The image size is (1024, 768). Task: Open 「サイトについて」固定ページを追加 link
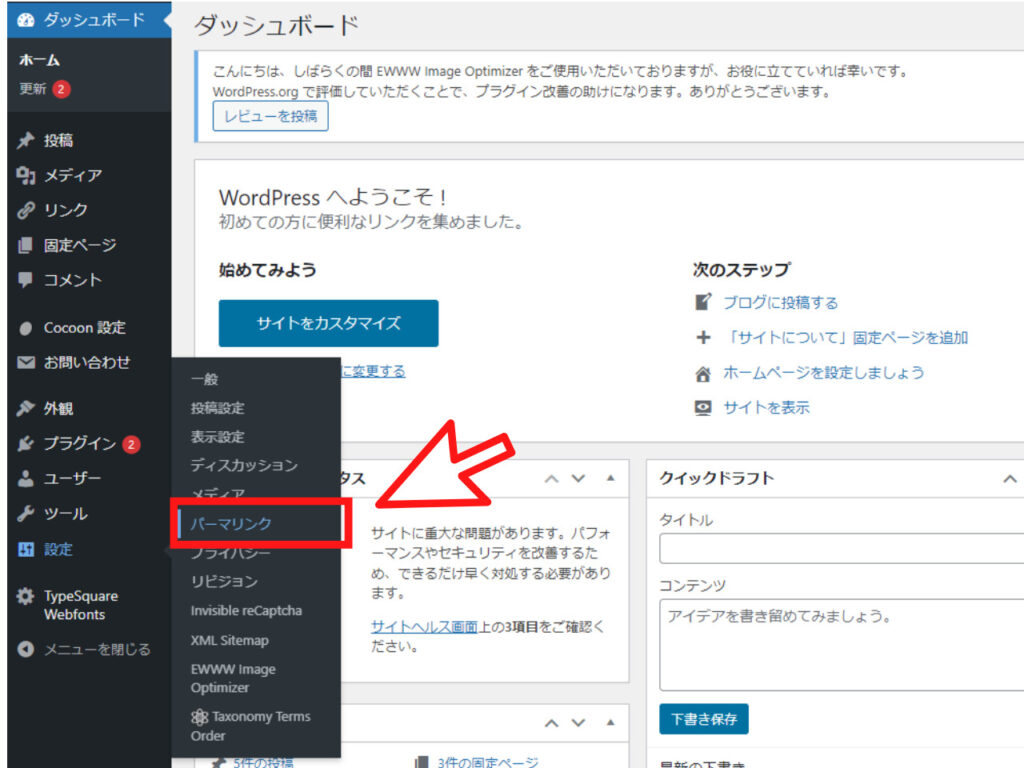coord(846,338)
